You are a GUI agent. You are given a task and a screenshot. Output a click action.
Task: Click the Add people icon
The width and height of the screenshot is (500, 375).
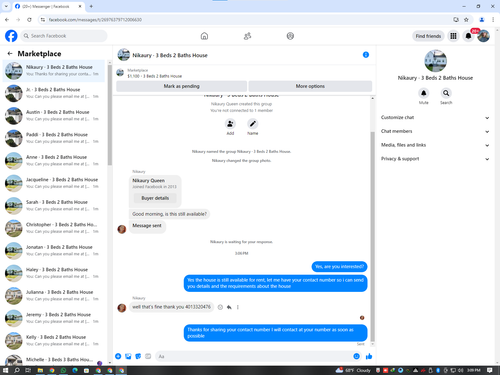point(230,124)
